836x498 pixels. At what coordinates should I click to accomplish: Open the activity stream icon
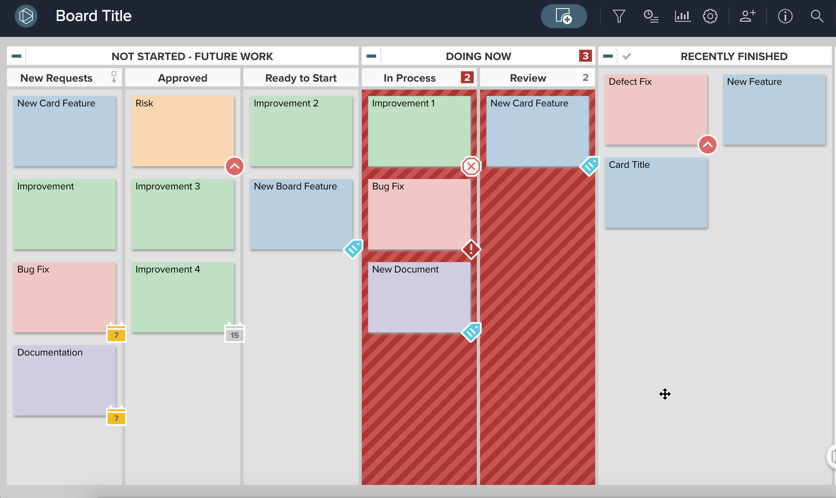tap(651, 16)
